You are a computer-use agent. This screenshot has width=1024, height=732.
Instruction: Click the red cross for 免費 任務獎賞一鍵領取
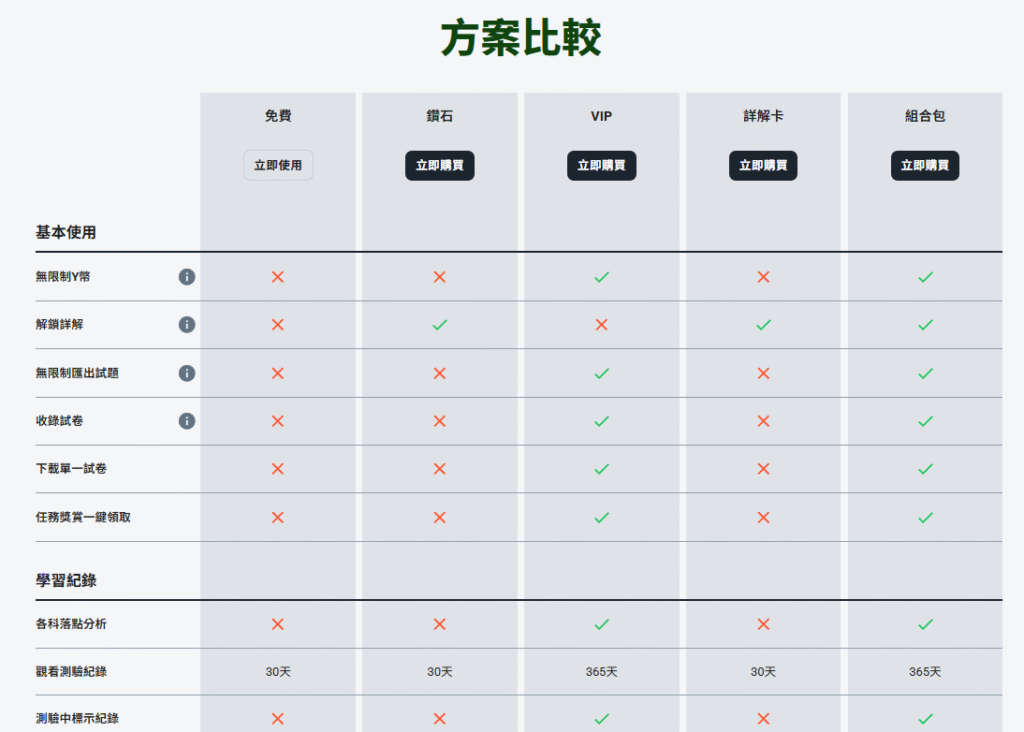(x=278, y=517)
